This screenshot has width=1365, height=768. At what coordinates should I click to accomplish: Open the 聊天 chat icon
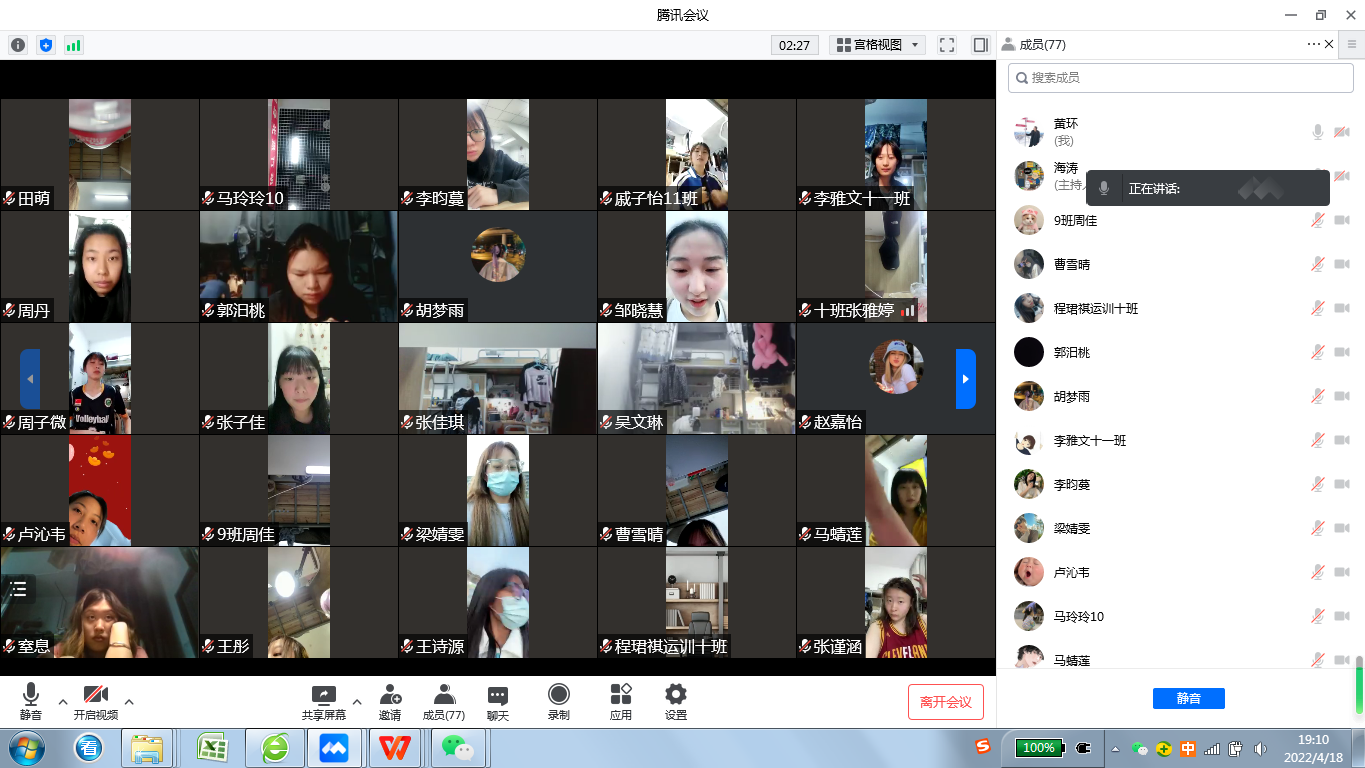(x=497, y=702)
